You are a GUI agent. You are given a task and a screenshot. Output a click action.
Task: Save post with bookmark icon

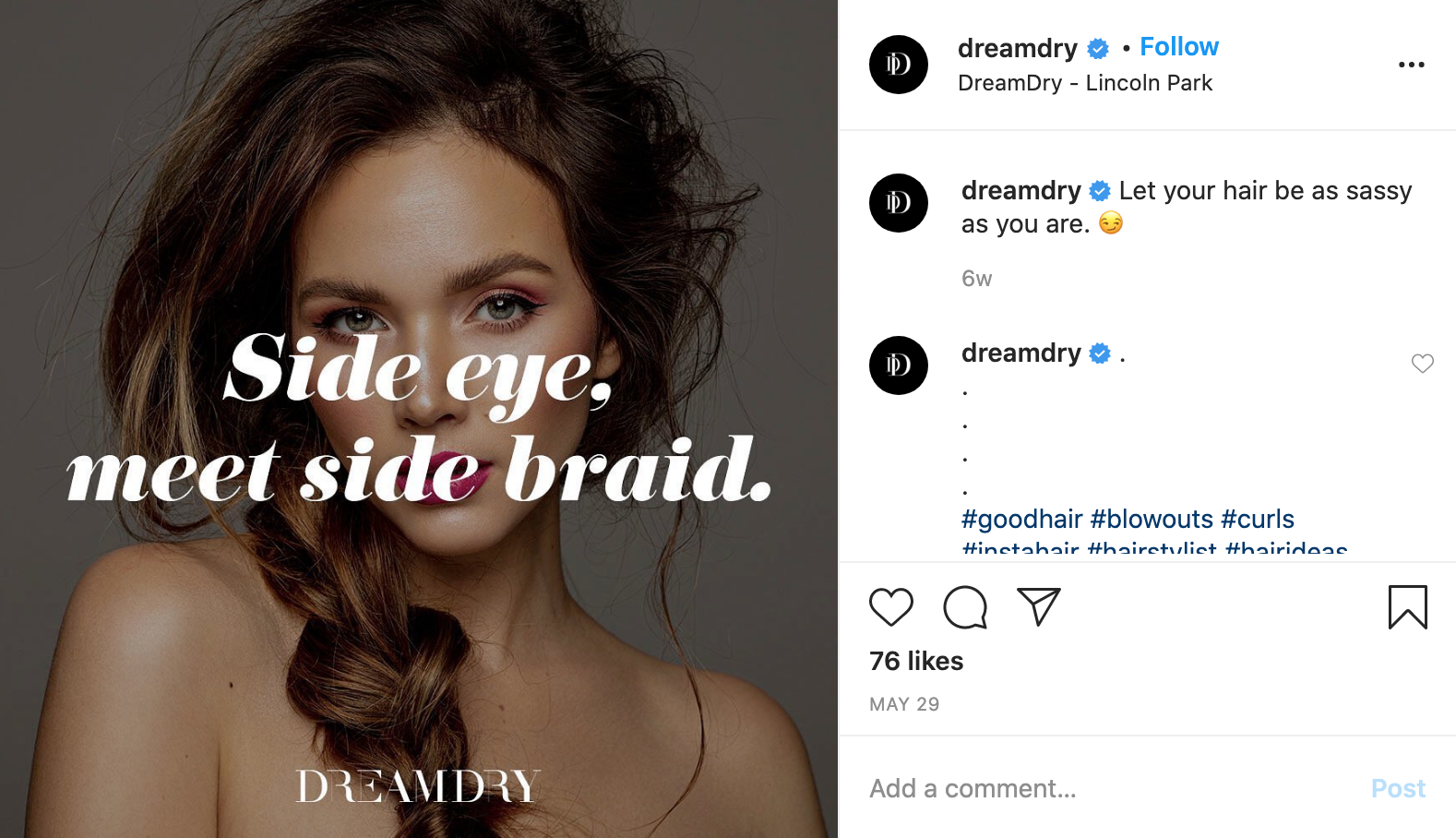click(1408, 607)
